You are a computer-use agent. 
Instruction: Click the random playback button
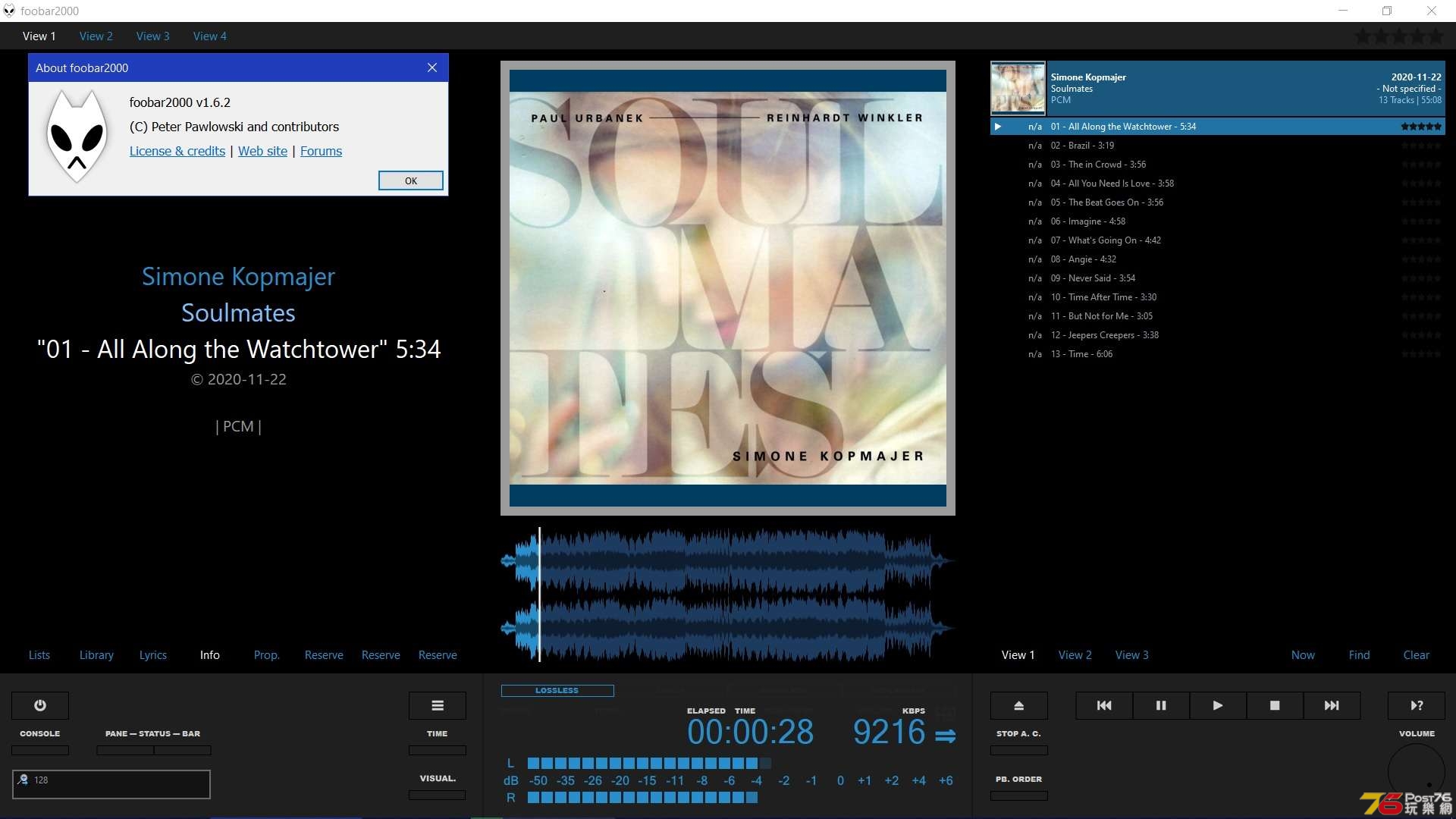click(1417, 705)
